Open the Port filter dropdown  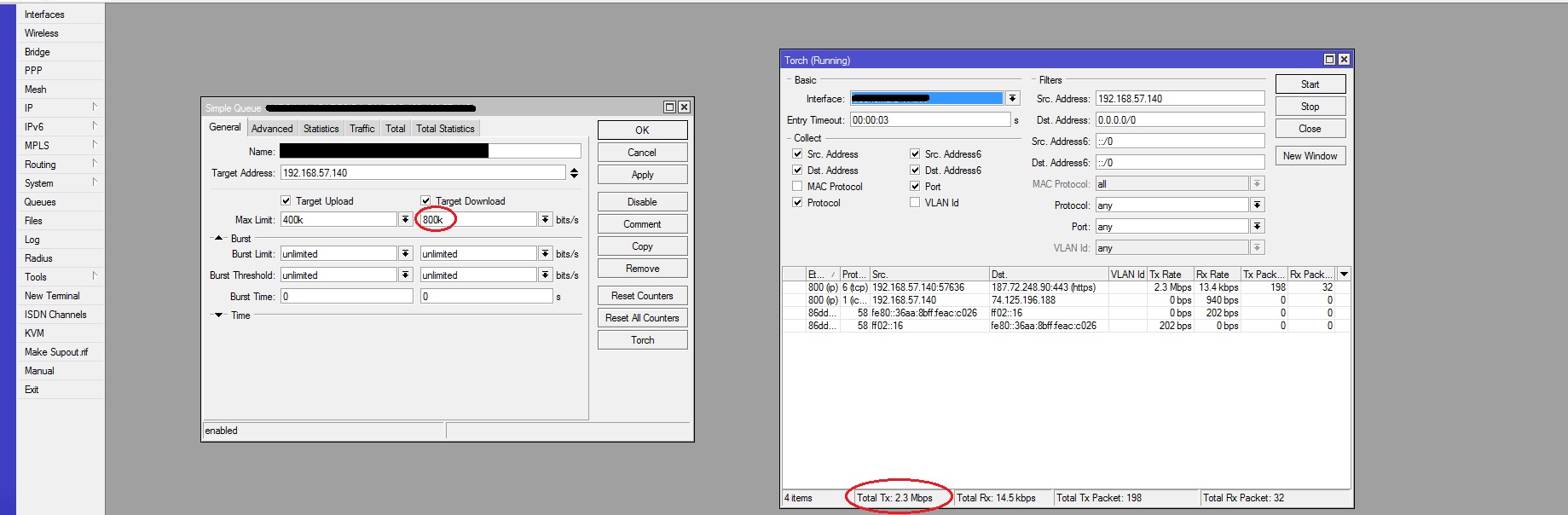pyautogui.click(x=1258, y=227)
